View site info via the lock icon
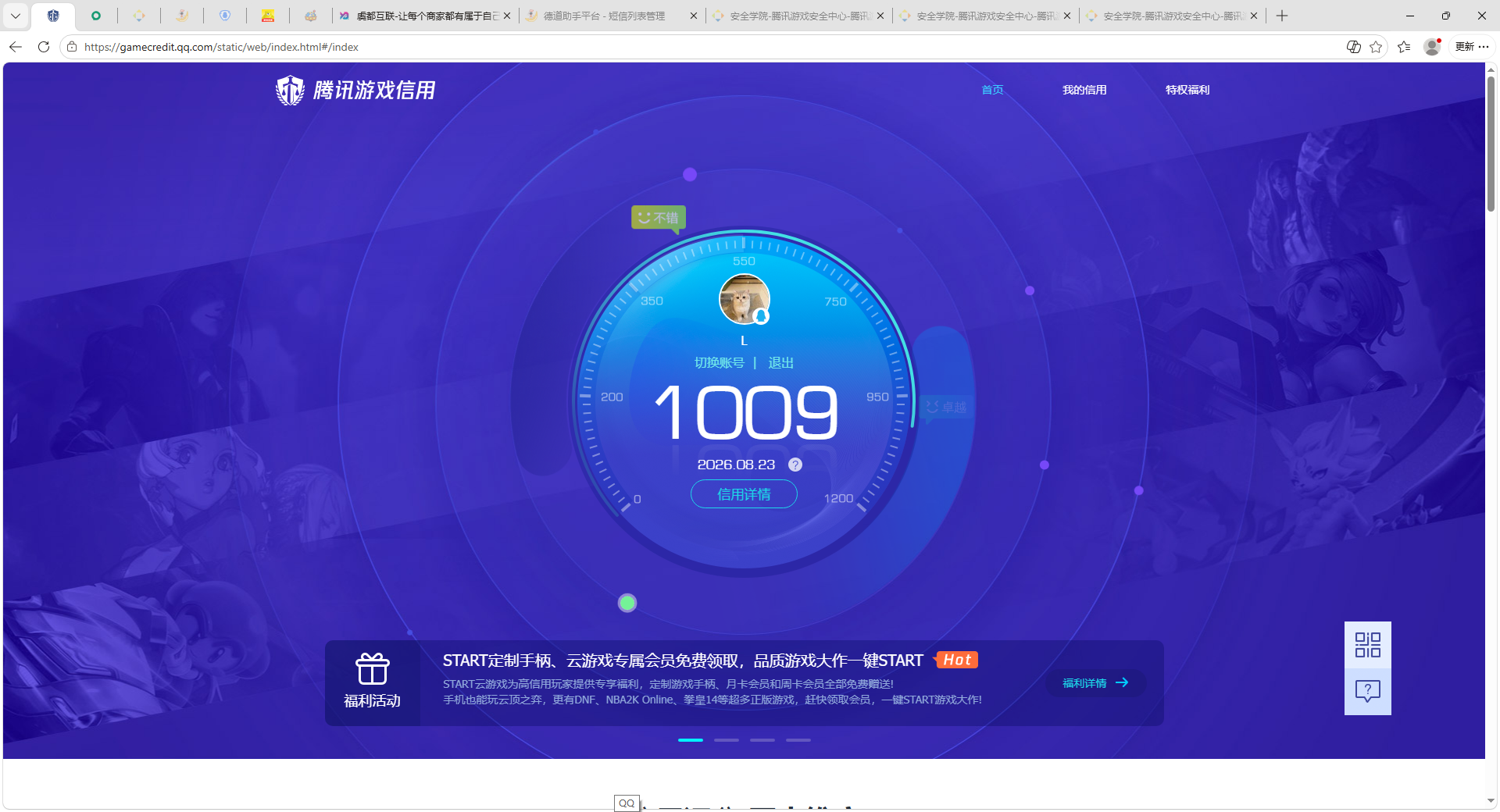 (x=72, y=47)
